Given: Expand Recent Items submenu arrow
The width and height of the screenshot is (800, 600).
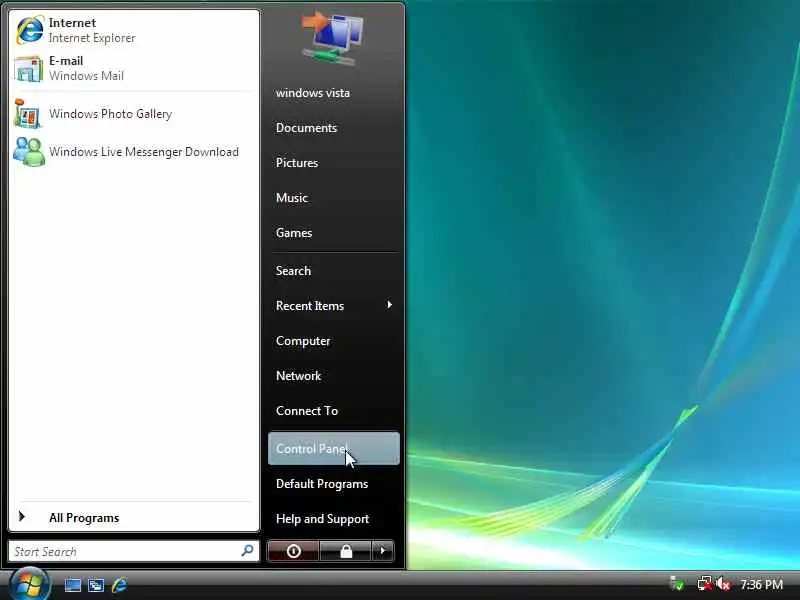Looking at the screenshot, I should (x=389, y=305).
